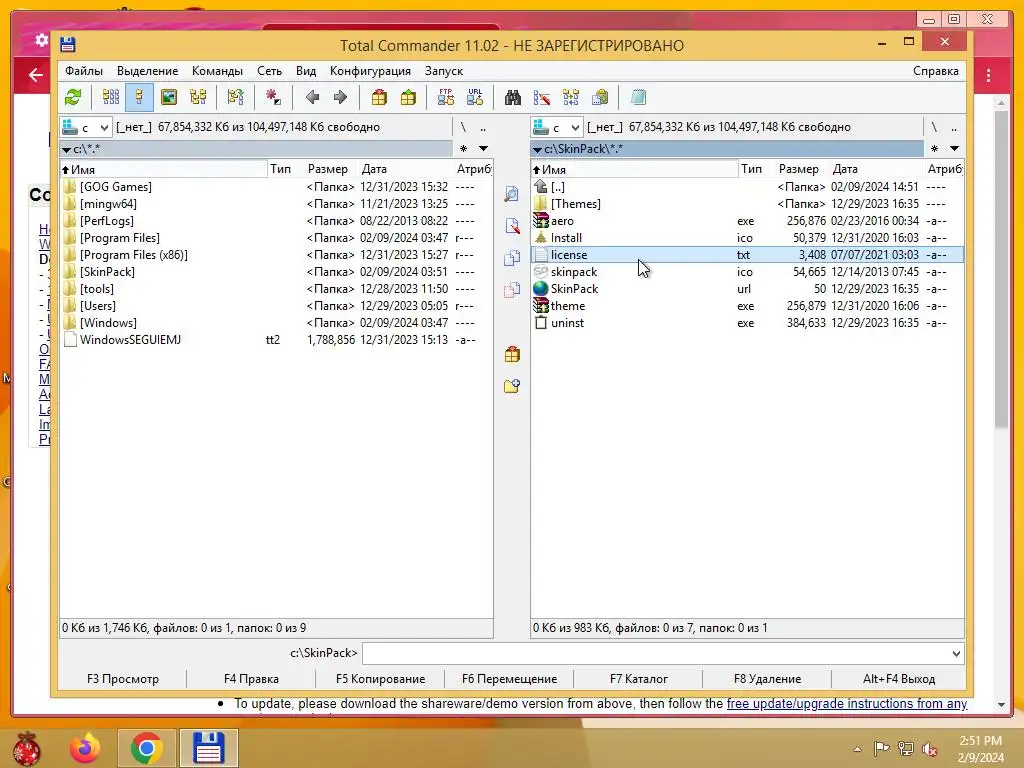The image size is (1024, 768).
Task: Open right panel favorites asterisk button
Action: 935,149
